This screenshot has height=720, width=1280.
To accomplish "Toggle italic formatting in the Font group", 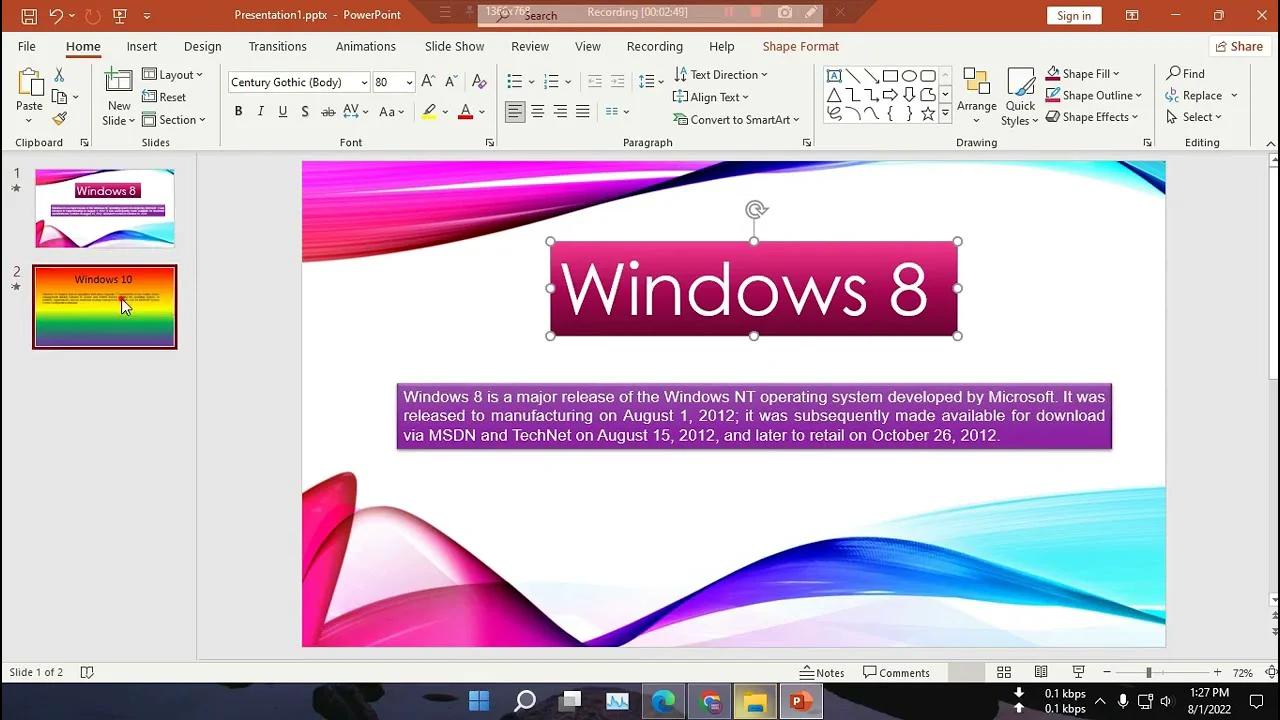I will tap(260, 111).
